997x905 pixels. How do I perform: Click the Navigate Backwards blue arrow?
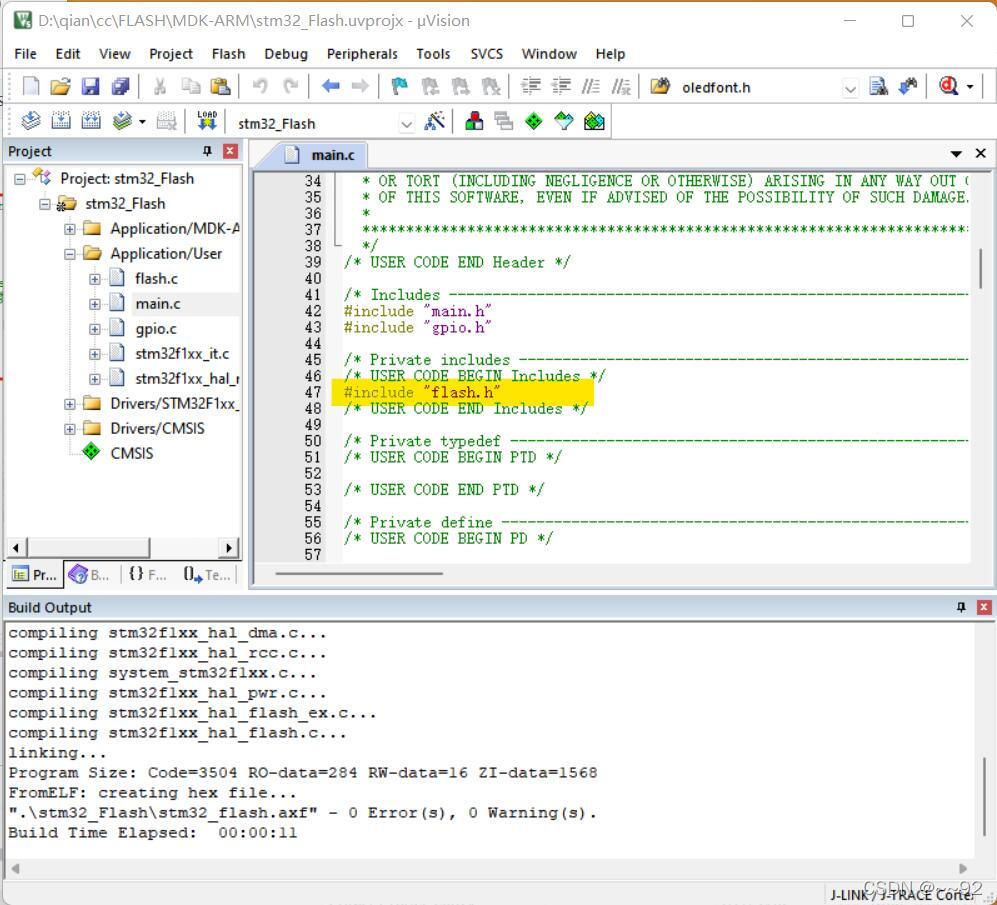pyautogui.click(x=330, y=86)
